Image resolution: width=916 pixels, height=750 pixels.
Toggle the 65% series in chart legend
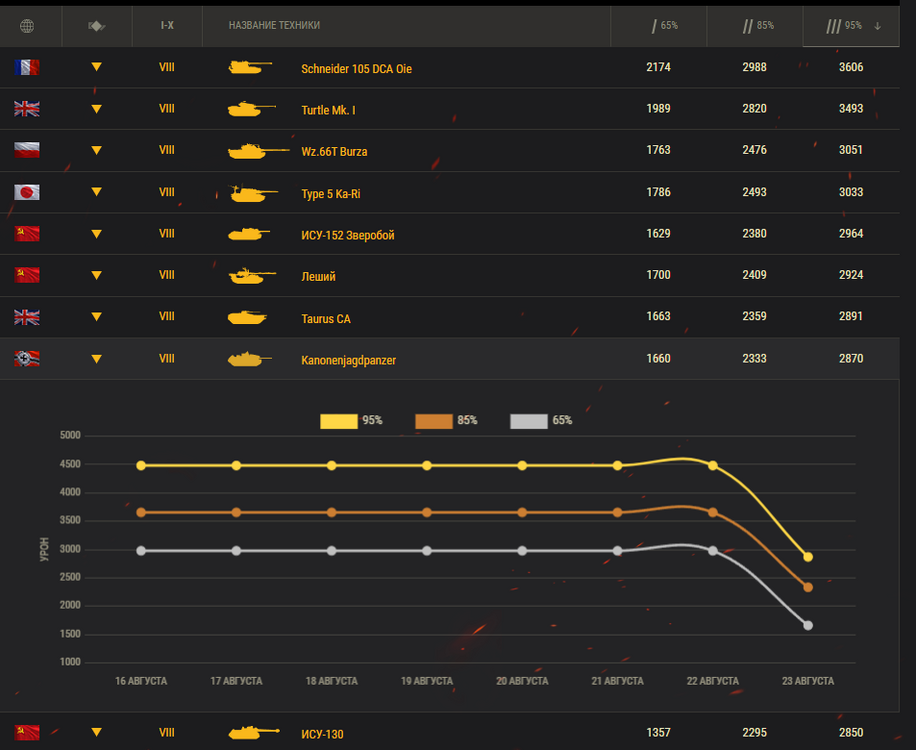point(542,421)
